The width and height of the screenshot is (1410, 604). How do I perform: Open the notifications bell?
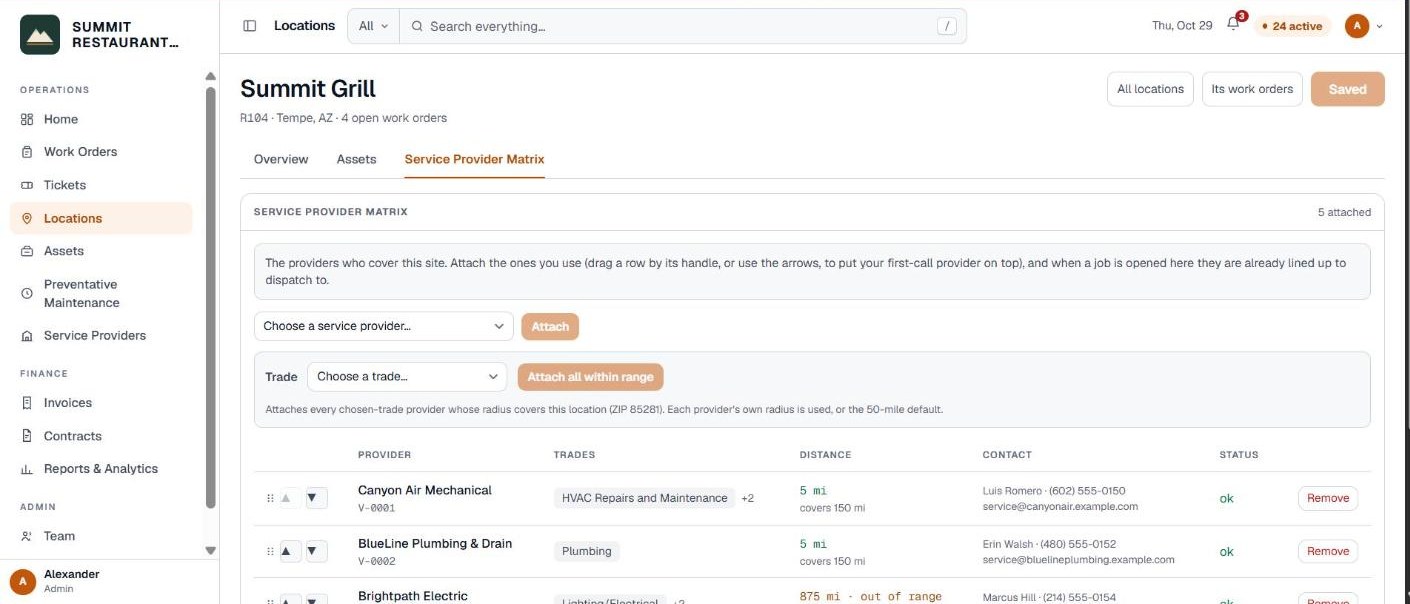coord(1233,25)
